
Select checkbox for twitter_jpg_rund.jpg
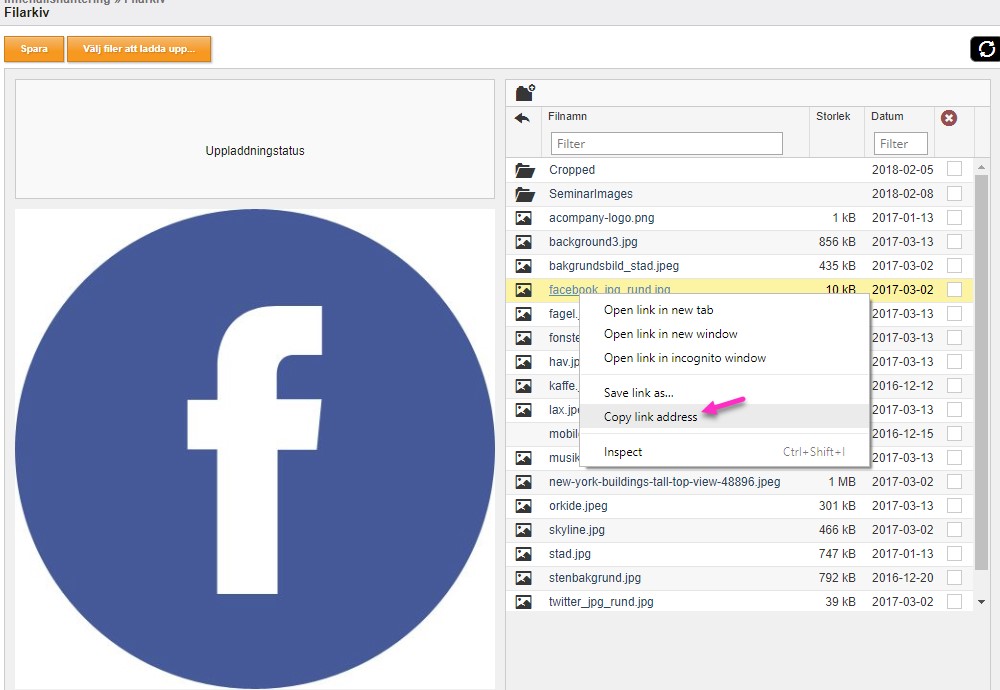point(955,601)
